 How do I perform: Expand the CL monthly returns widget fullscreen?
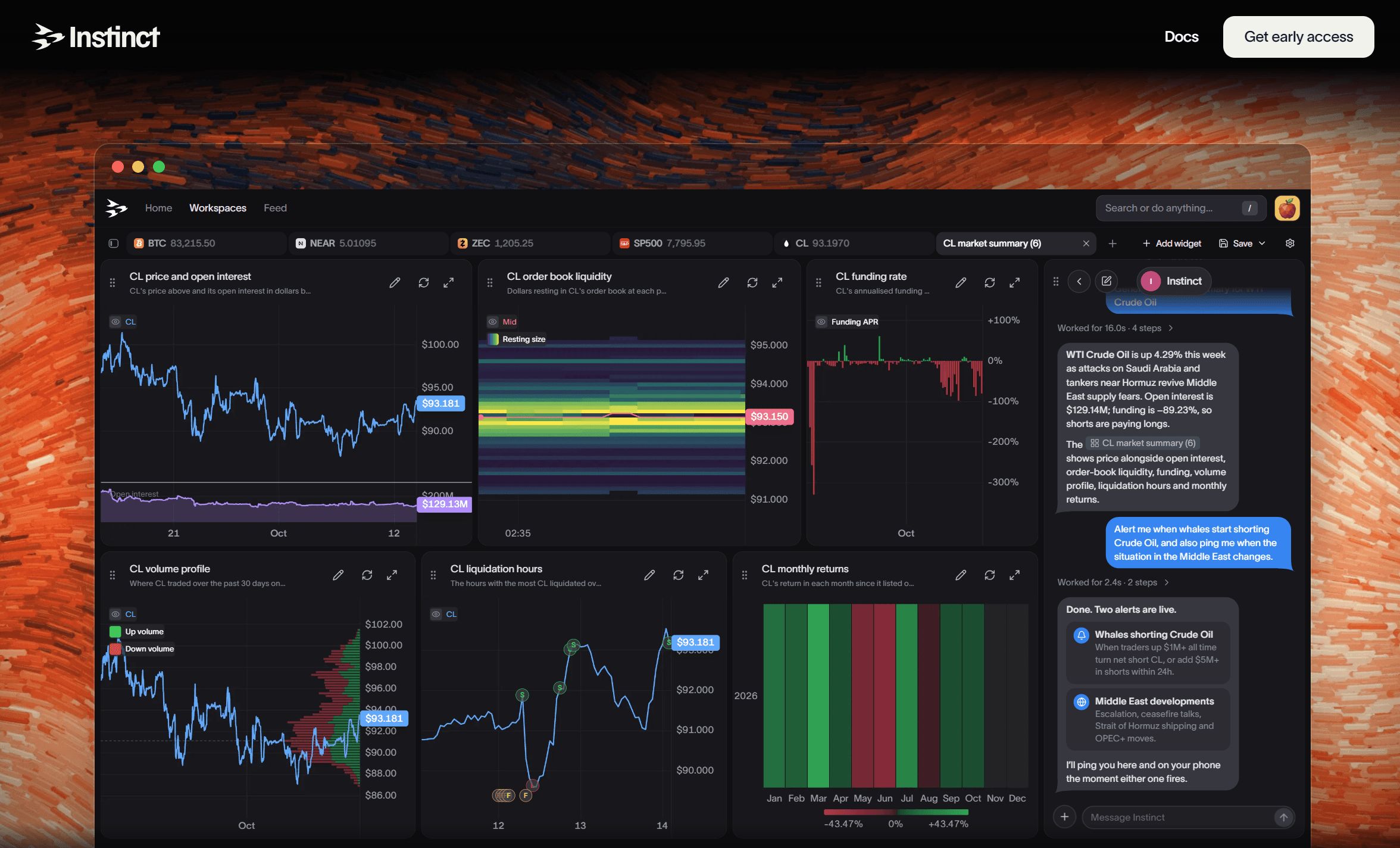tap(1015, 575)
